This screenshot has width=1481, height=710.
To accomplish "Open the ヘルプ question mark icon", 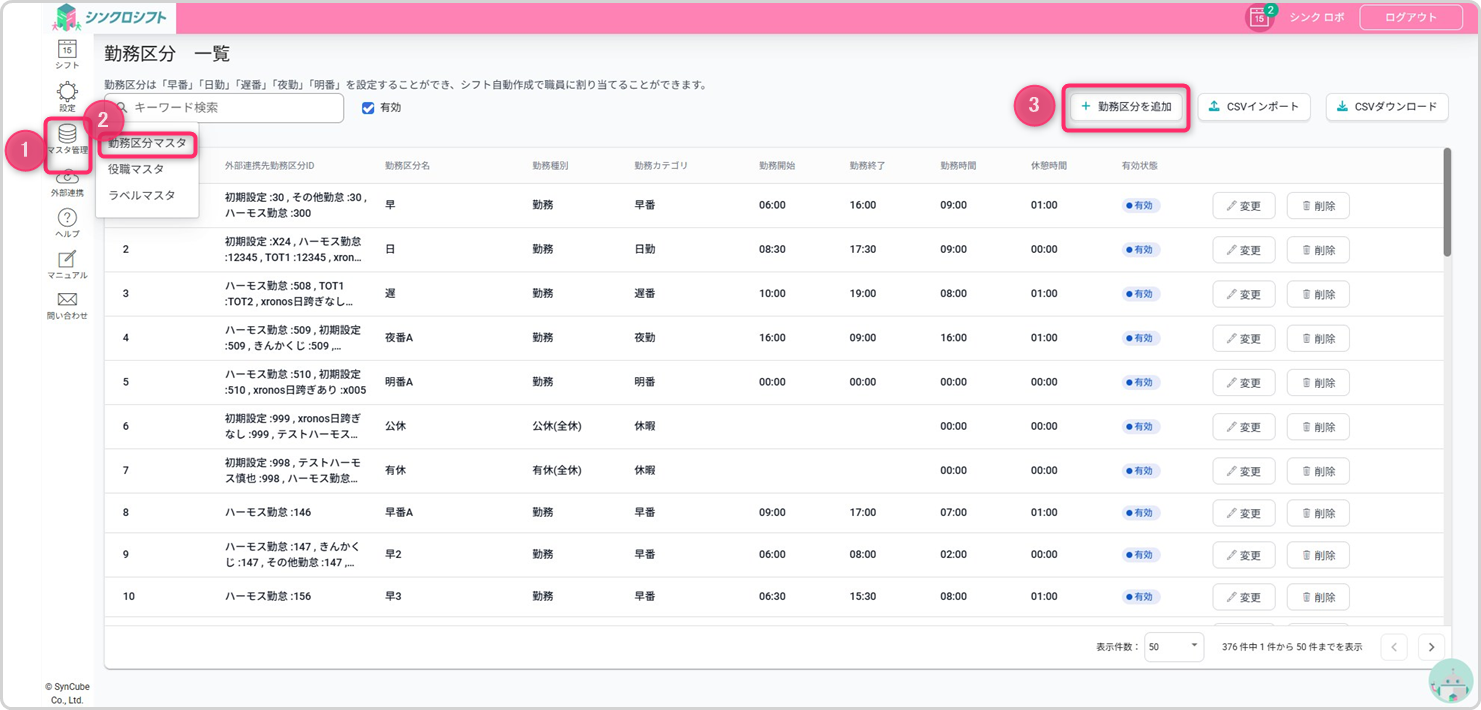I will point(67,218).
